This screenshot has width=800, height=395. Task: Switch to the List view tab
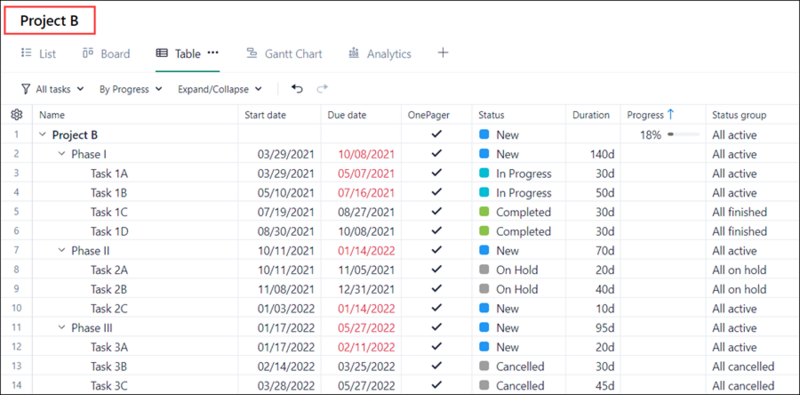coord(38,54)
